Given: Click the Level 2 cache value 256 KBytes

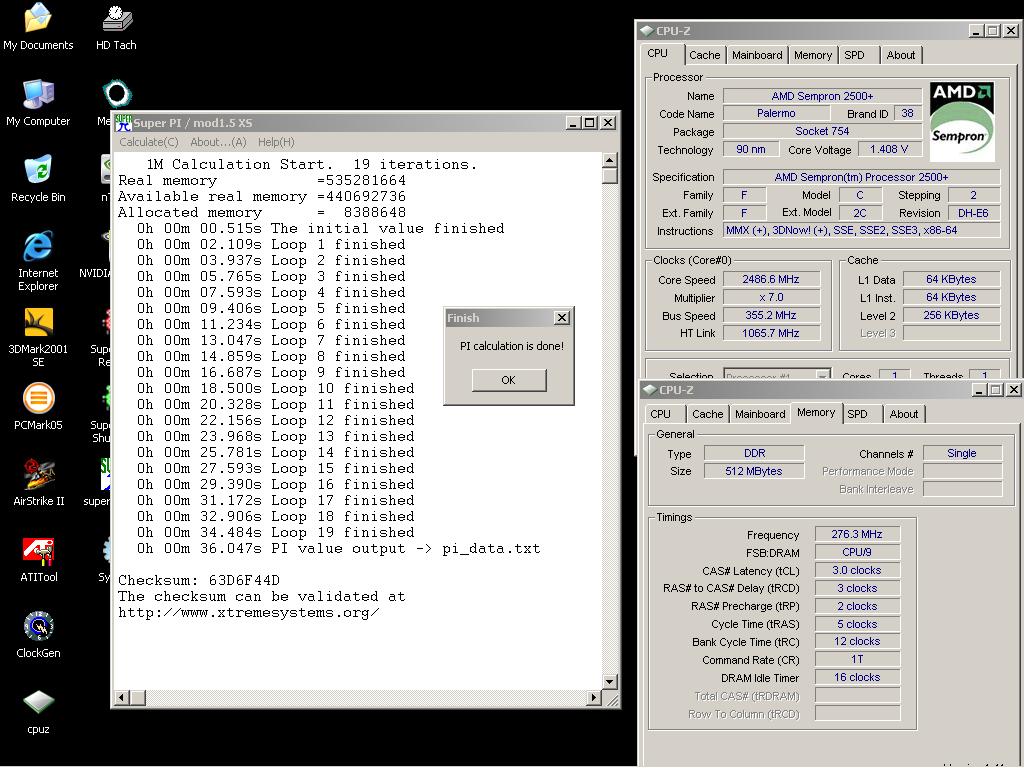Looking at the screenshot, I should [952, 315].
